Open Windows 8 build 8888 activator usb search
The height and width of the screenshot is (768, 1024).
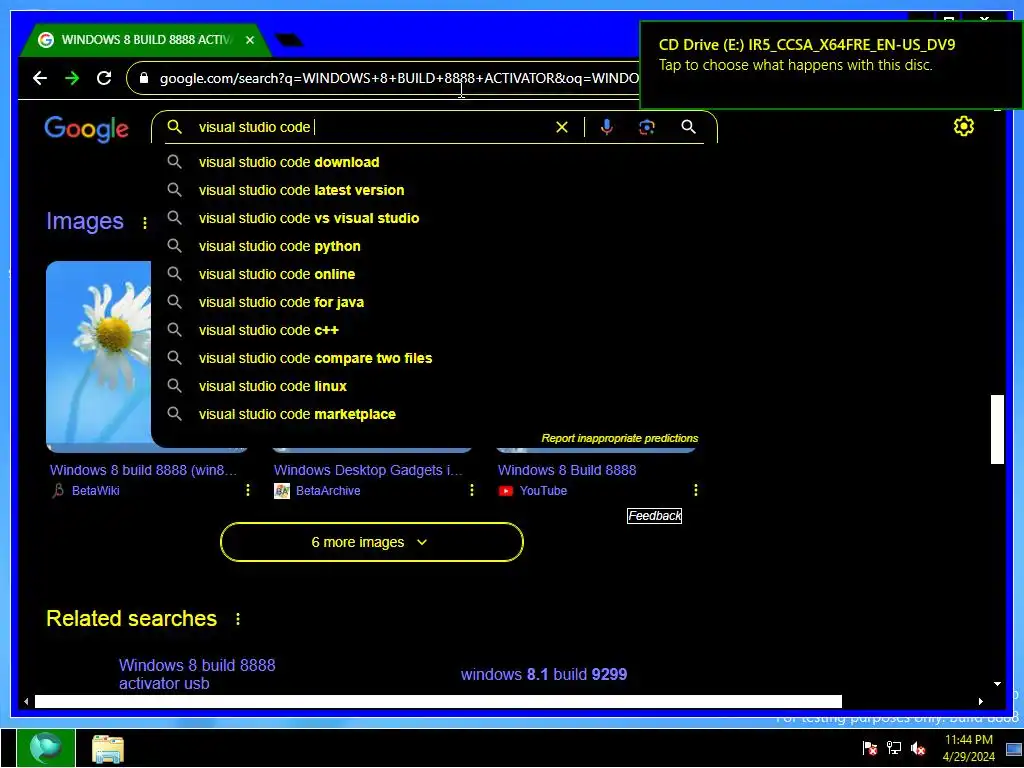(197, 674)
